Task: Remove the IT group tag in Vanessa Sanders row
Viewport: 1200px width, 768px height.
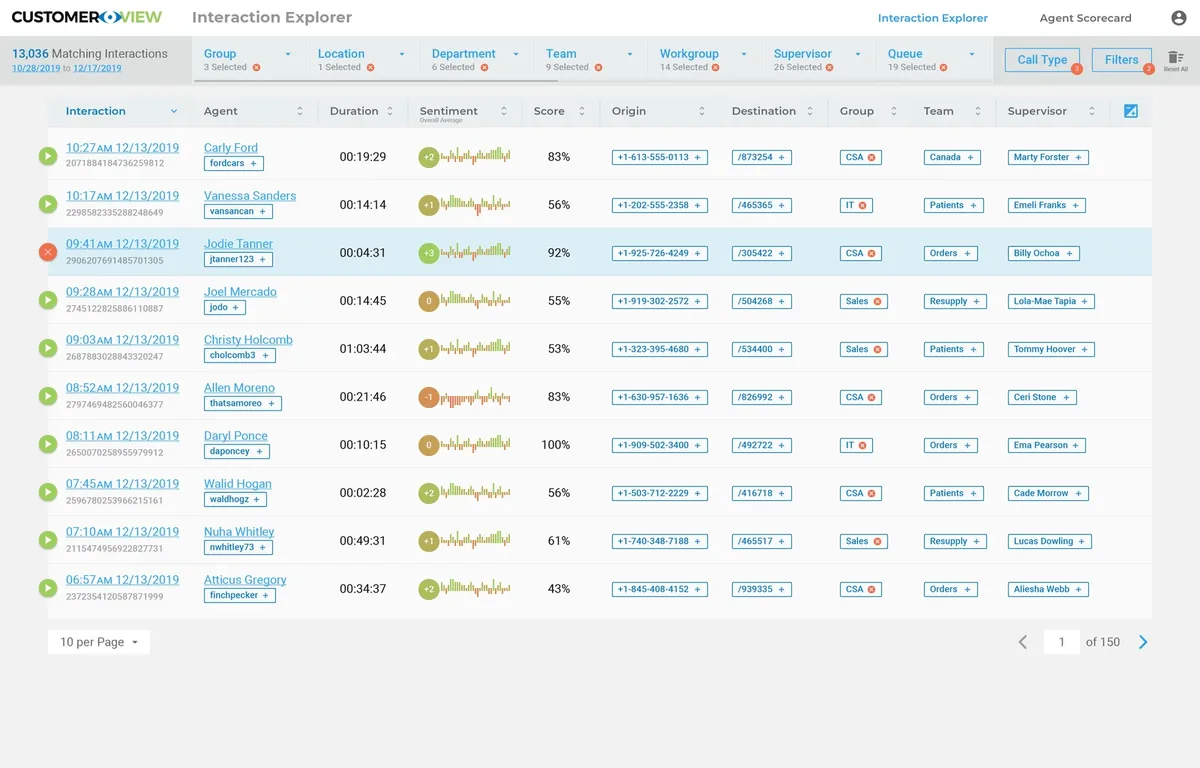Action: pos(862,205)
